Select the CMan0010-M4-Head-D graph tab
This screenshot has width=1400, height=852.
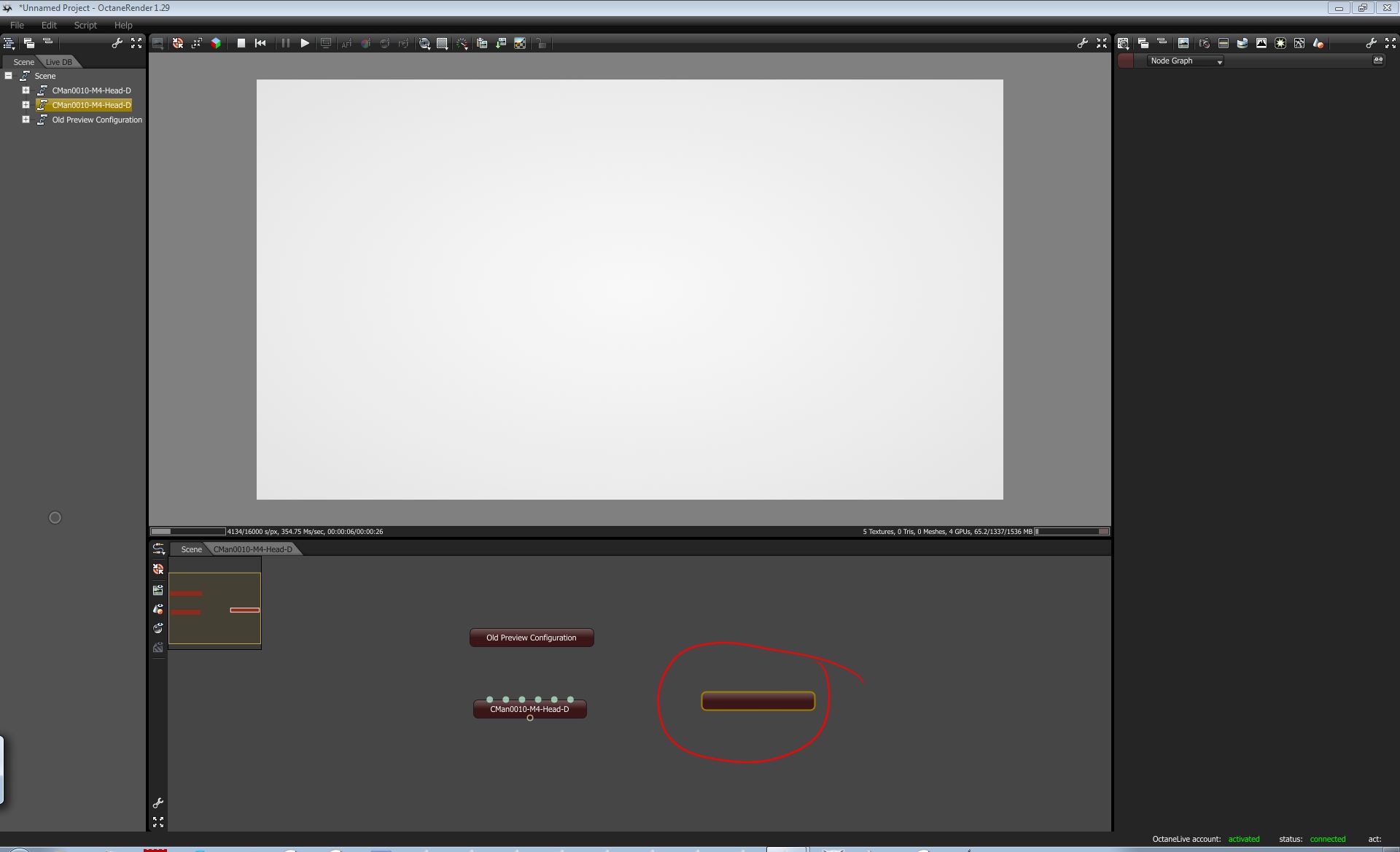coord(252,549)
